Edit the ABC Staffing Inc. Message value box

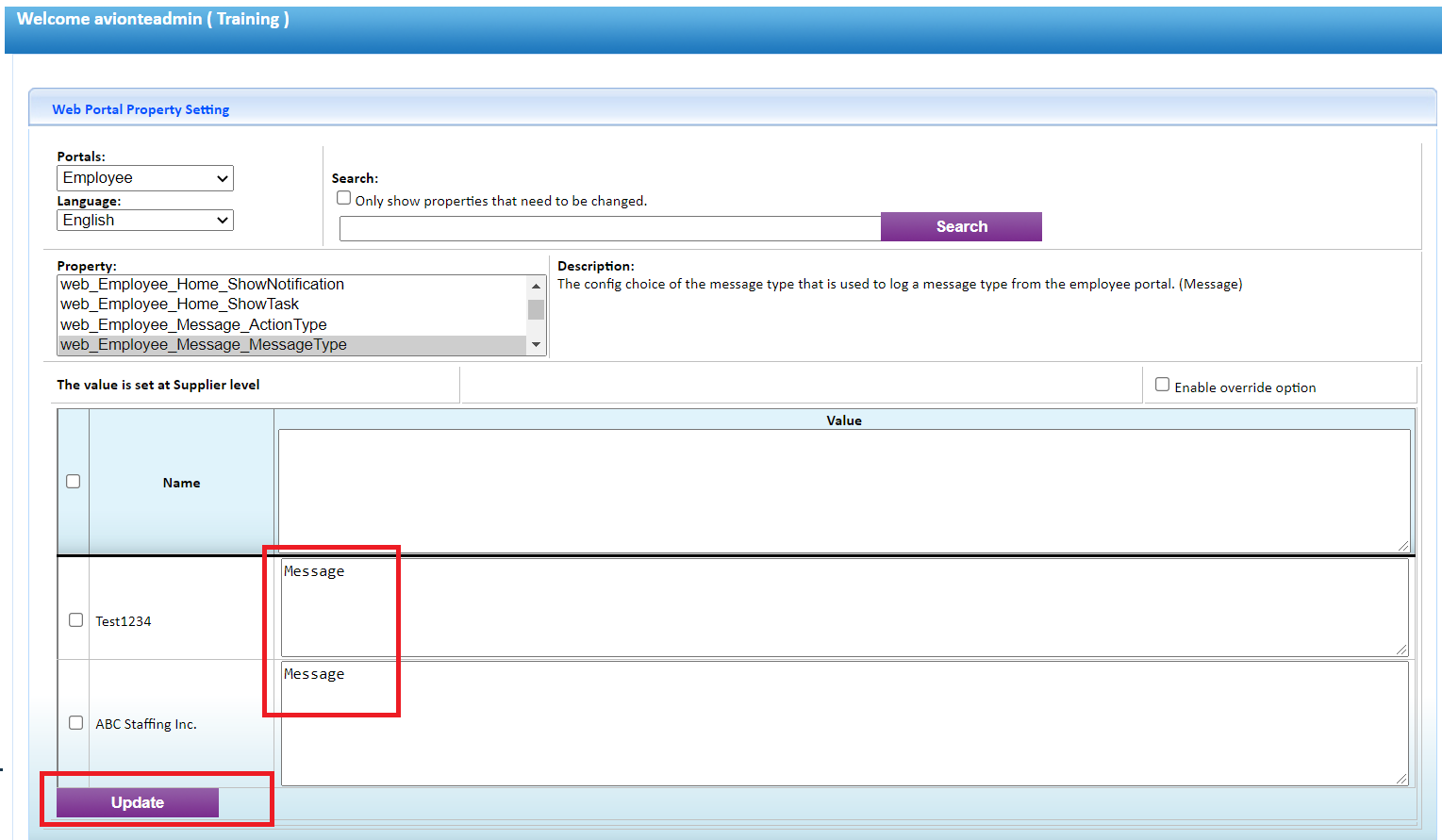pyautogui.click(x=844, y=723)
